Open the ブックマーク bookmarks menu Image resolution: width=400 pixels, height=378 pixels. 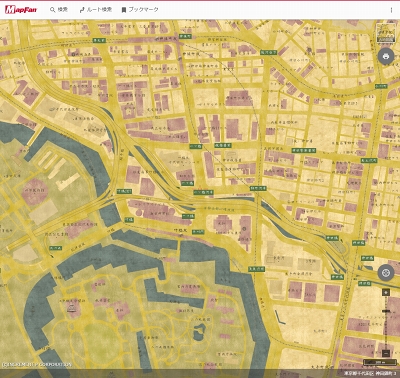pyautogui.click(x=140, y=10)
